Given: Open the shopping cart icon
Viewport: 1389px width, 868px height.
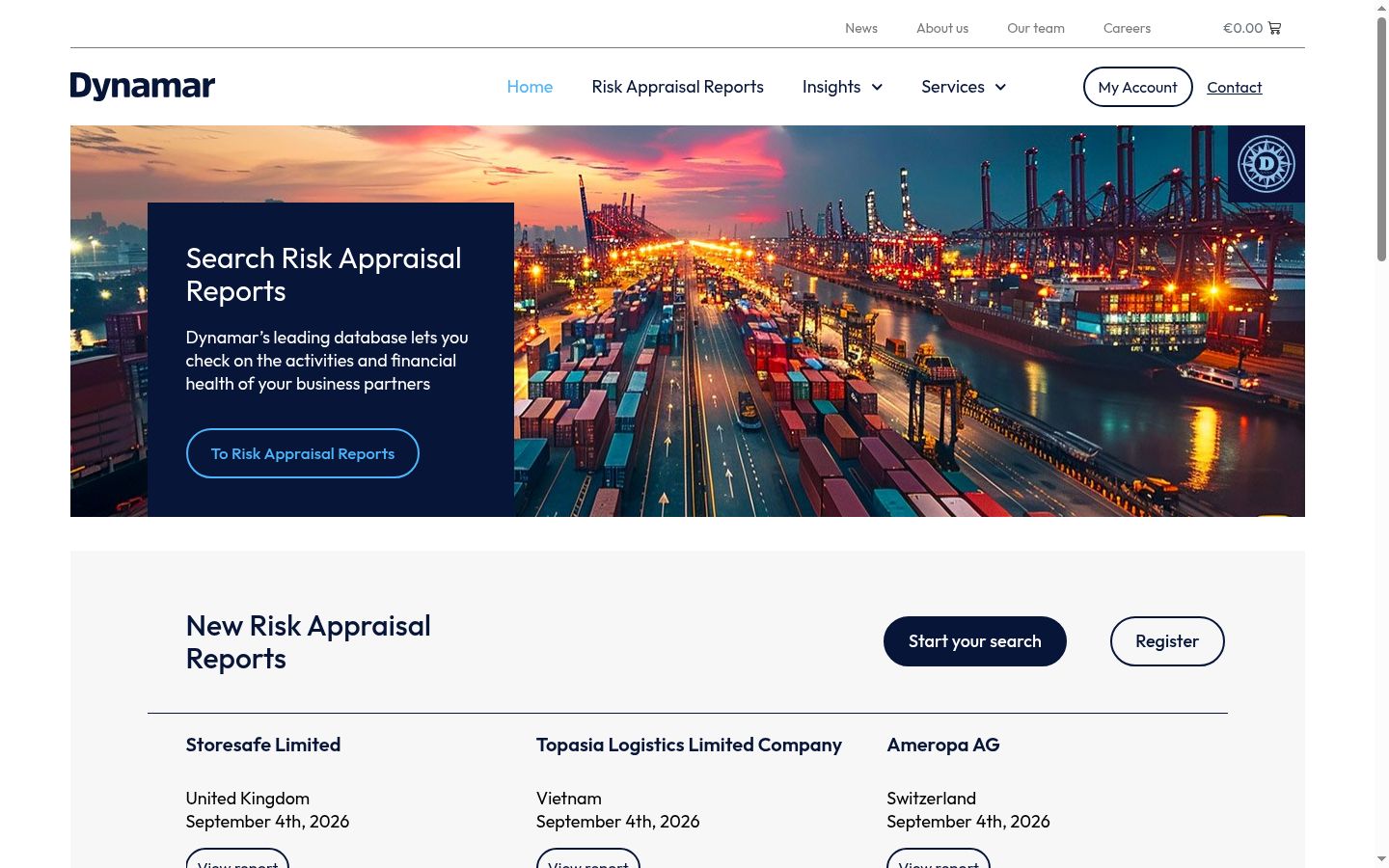Looking at the screenshot, I should [x=1274, y=28].
